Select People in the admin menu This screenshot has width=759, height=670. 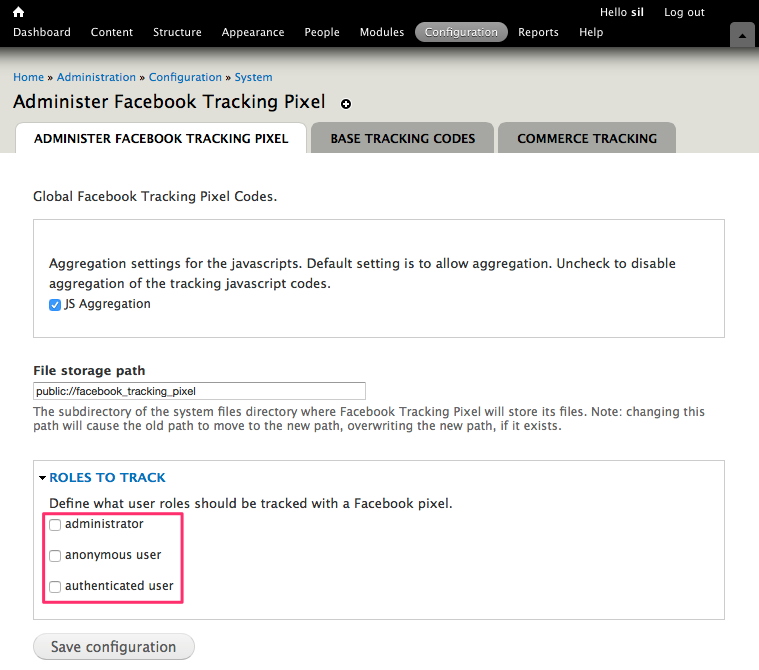(x=322, y=32)
